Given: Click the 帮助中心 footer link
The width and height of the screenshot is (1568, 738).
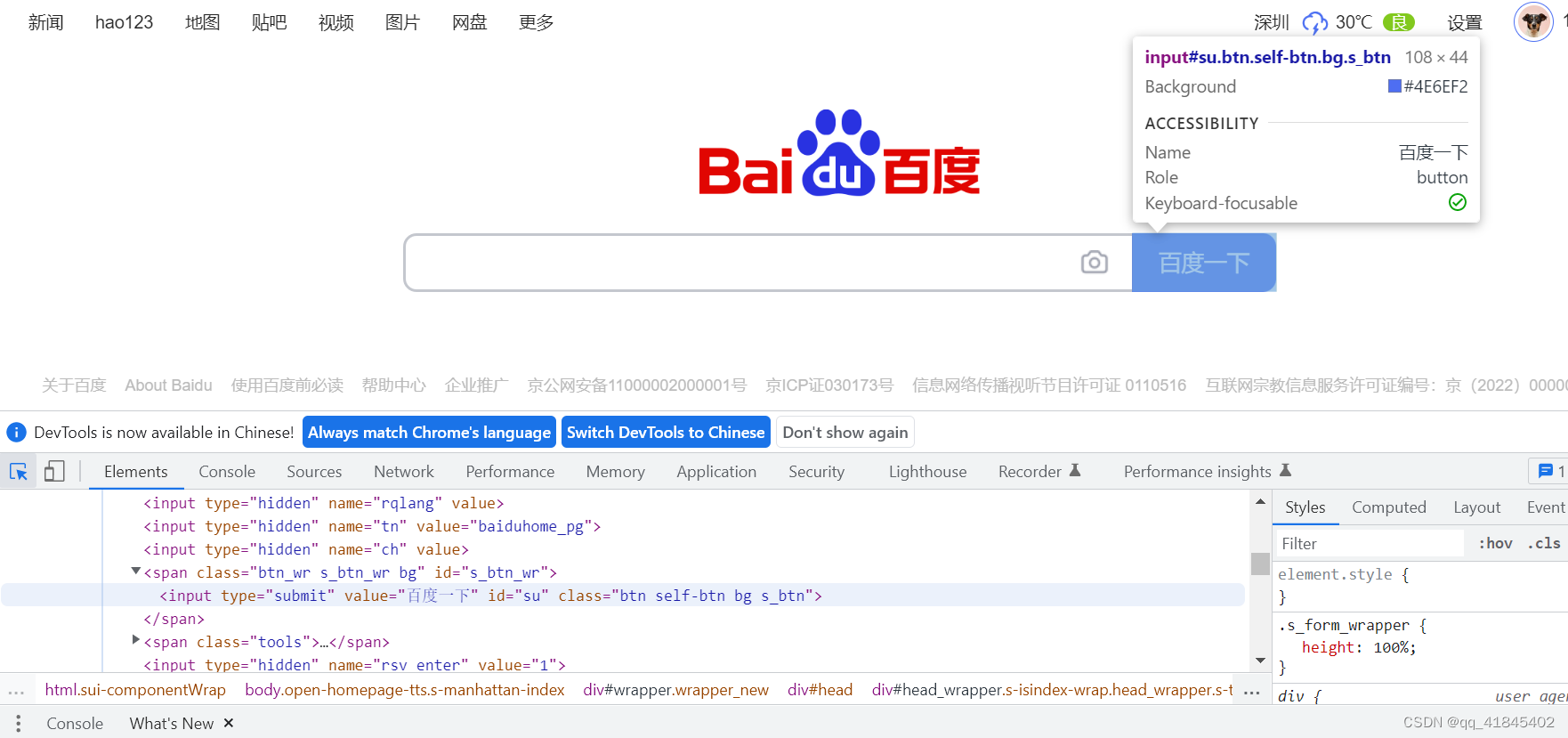Looking at the screenshot, I should (393, 385).
